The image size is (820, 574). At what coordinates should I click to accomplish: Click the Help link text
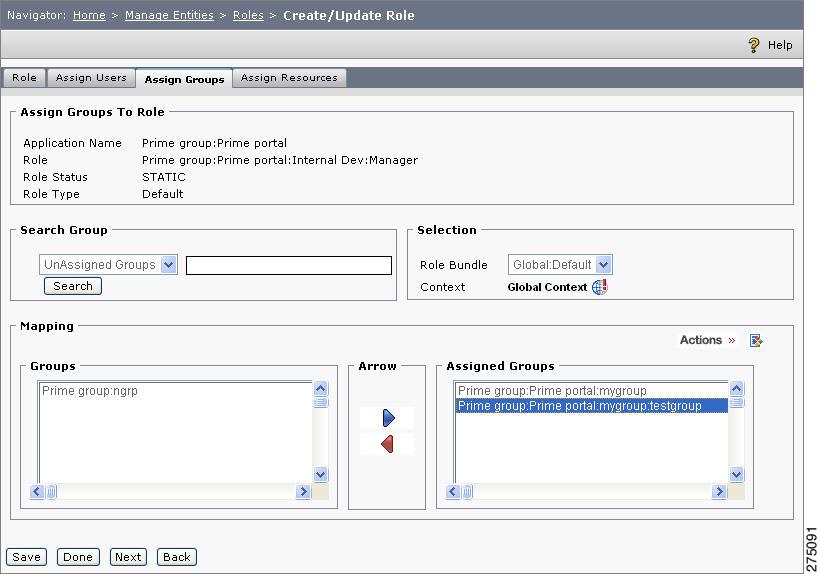coord(780,45)
